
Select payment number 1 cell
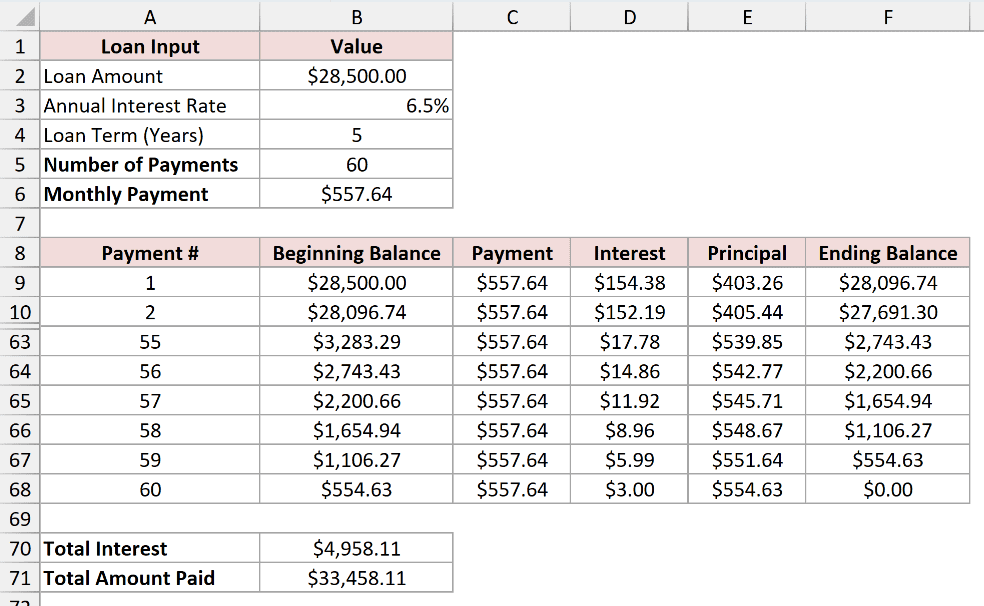(x=149, y=282)
